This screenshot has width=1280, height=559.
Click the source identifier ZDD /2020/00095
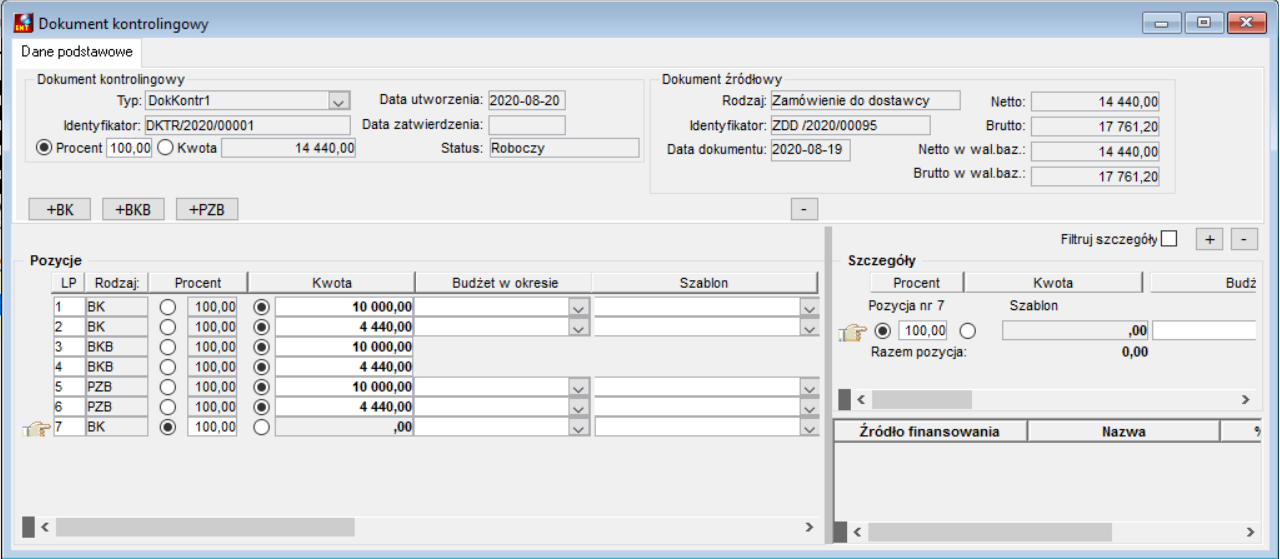coord(850,125)
